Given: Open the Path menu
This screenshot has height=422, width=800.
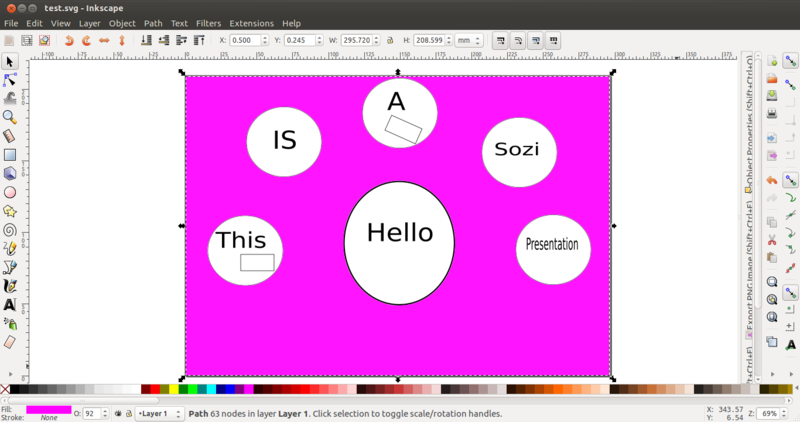Looking at the screenshot, I should (x=153, y=23).
